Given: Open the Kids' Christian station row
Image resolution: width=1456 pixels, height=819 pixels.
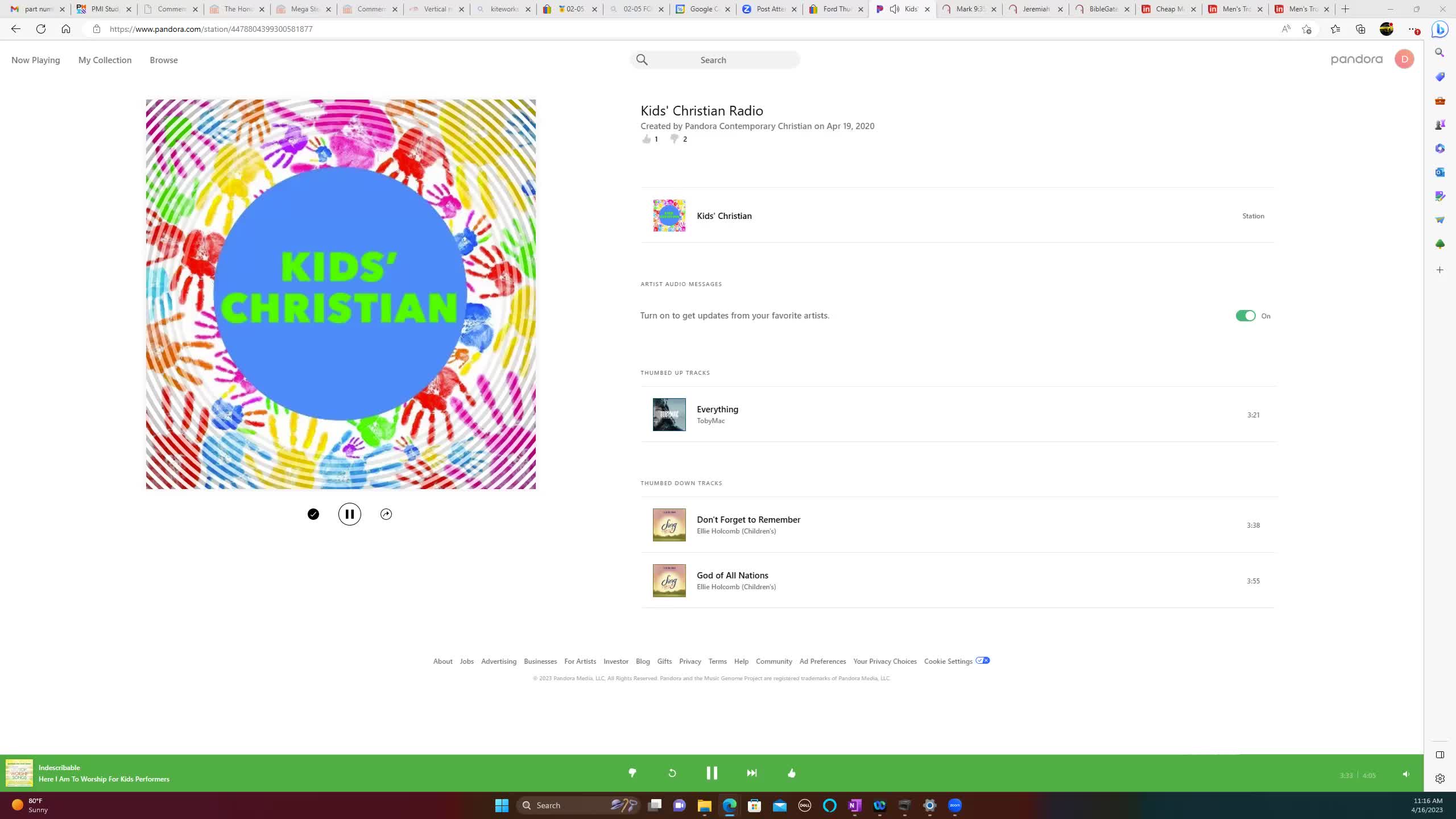Looking at the screenshot, I should coord(957,216).
